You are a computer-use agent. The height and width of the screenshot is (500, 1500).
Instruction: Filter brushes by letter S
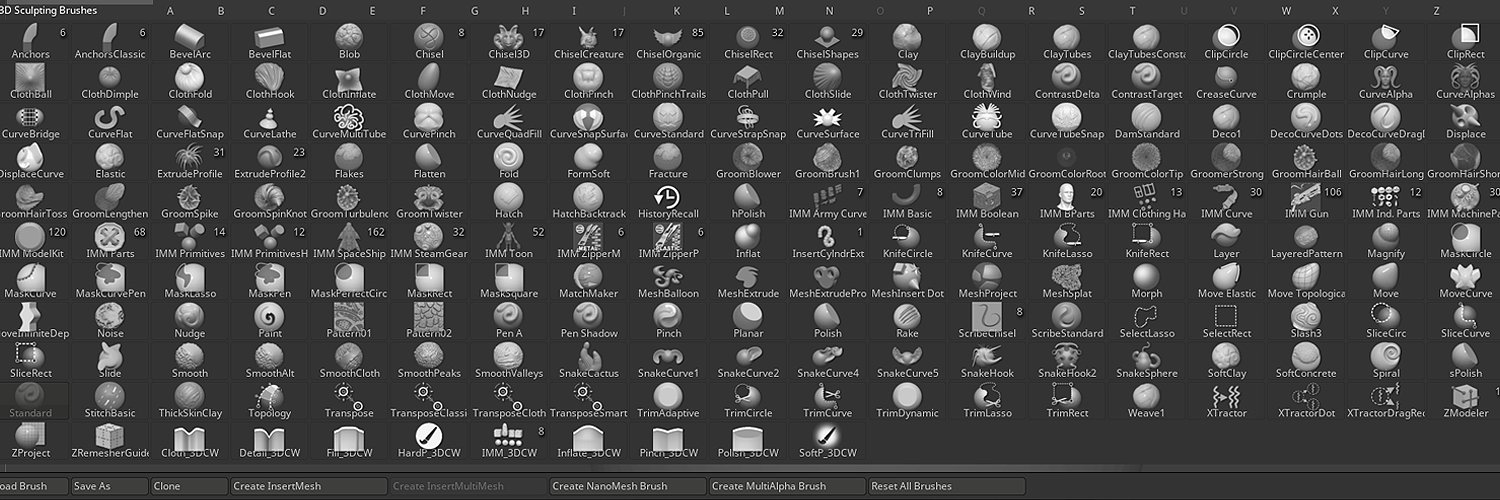tap(1082, 11)
